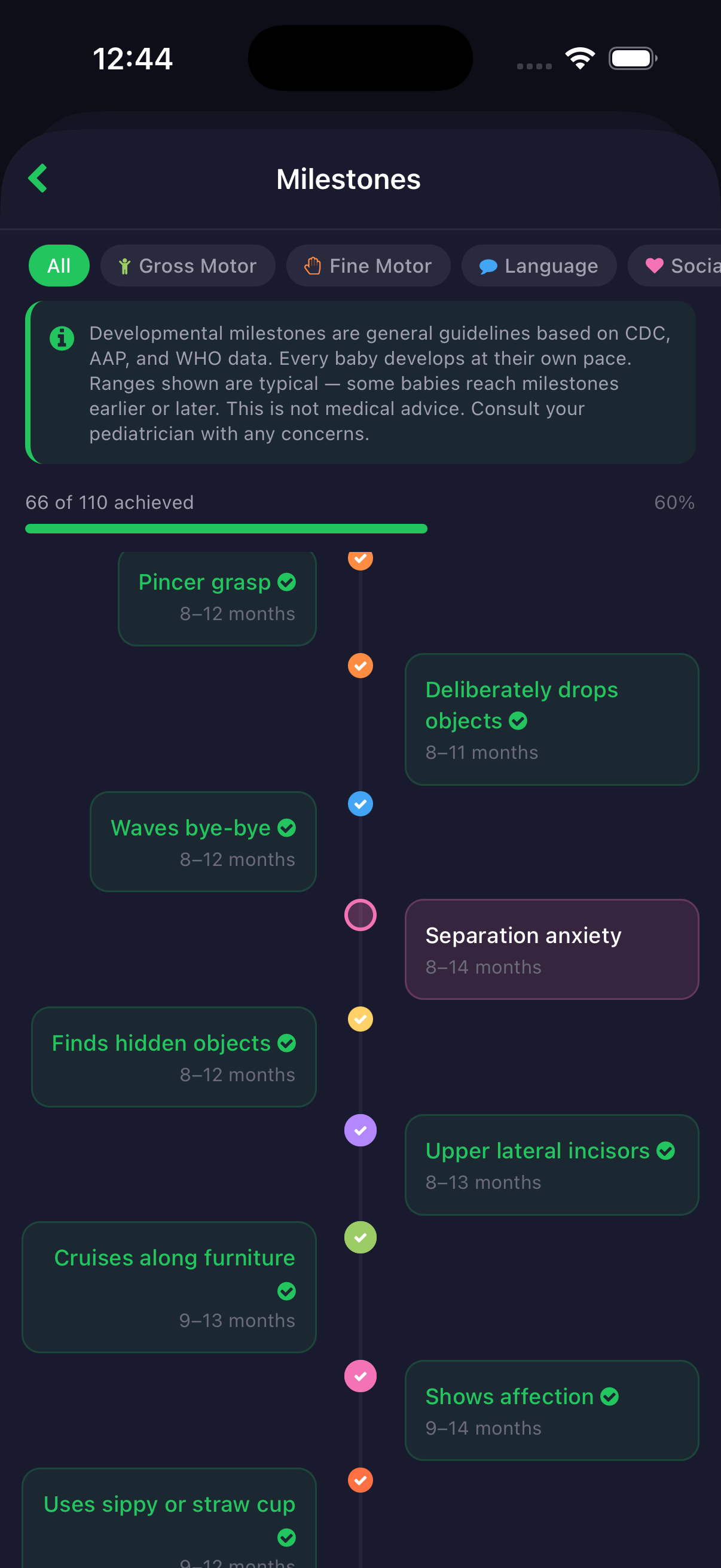
Task: Select the All filter tab
Action: click(x=59, y=266)
